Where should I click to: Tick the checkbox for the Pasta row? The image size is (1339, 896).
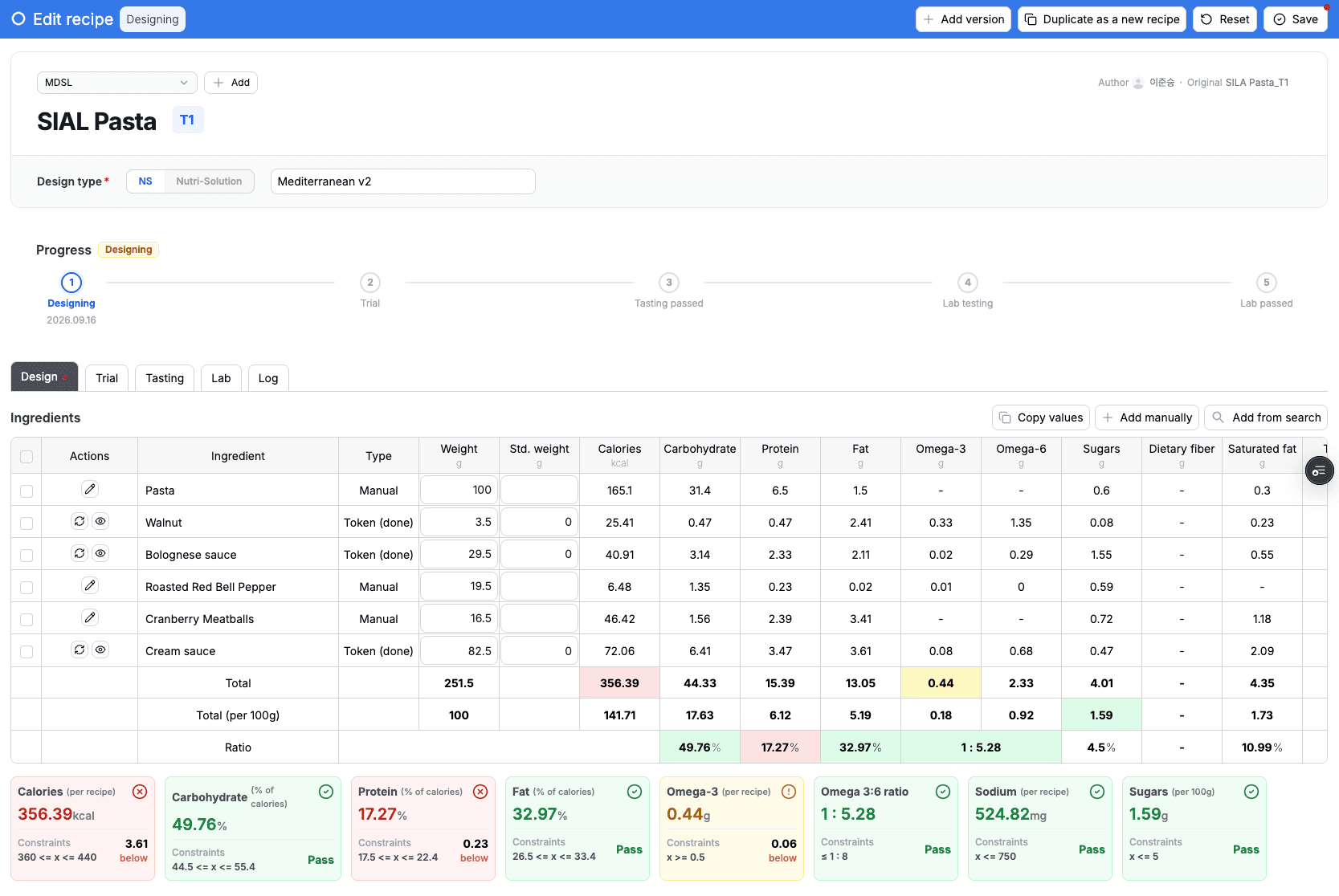27,491
